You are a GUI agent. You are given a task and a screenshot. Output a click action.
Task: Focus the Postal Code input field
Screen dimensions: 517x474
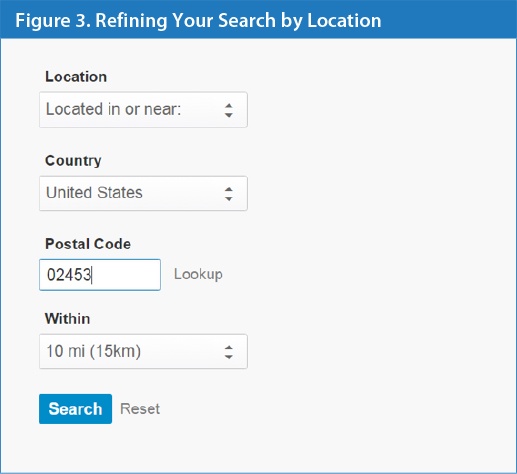click(x=100, y=275)
